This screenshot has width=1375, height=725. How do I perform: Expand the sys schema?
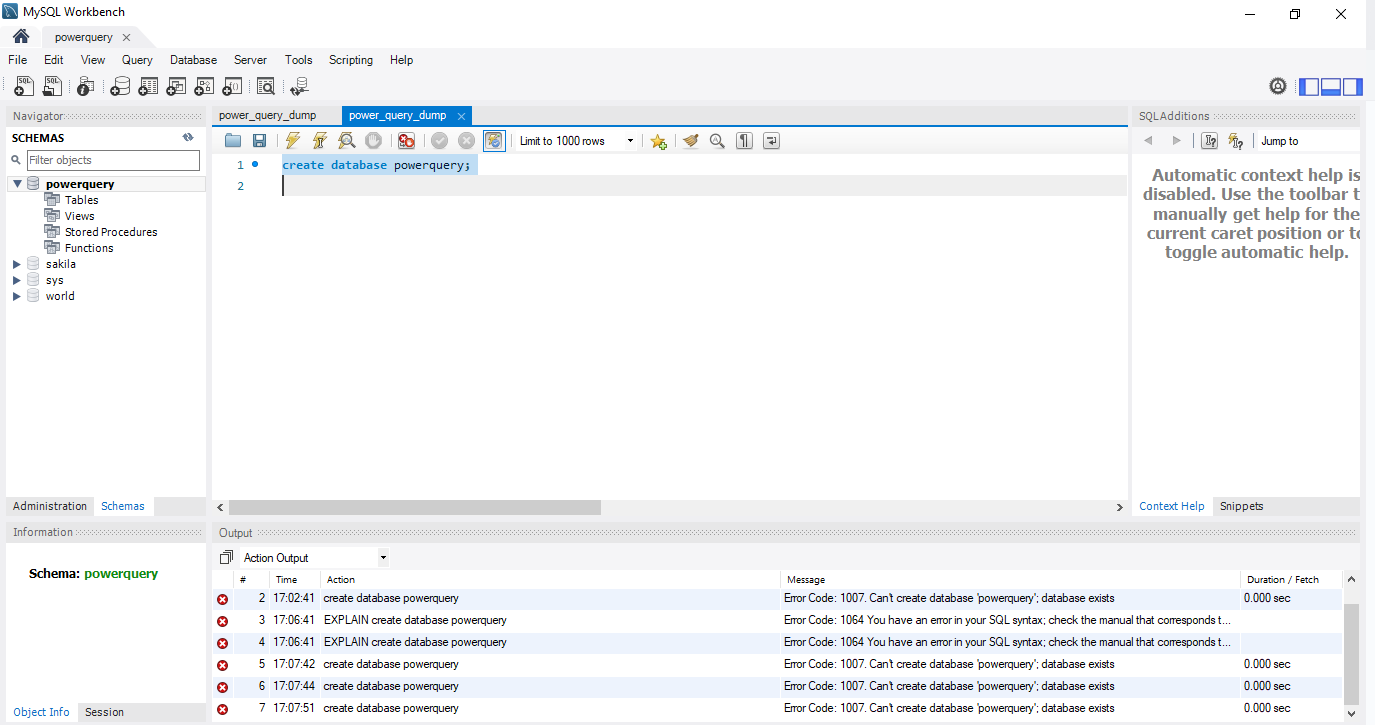click(17, 280)
